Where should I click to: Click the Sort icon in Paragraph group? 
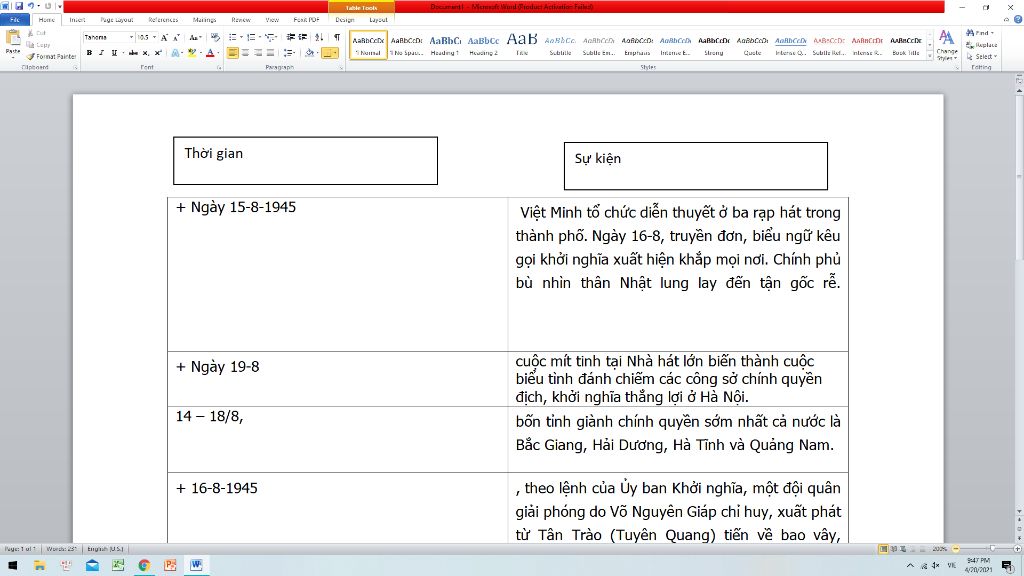[319, 38]
